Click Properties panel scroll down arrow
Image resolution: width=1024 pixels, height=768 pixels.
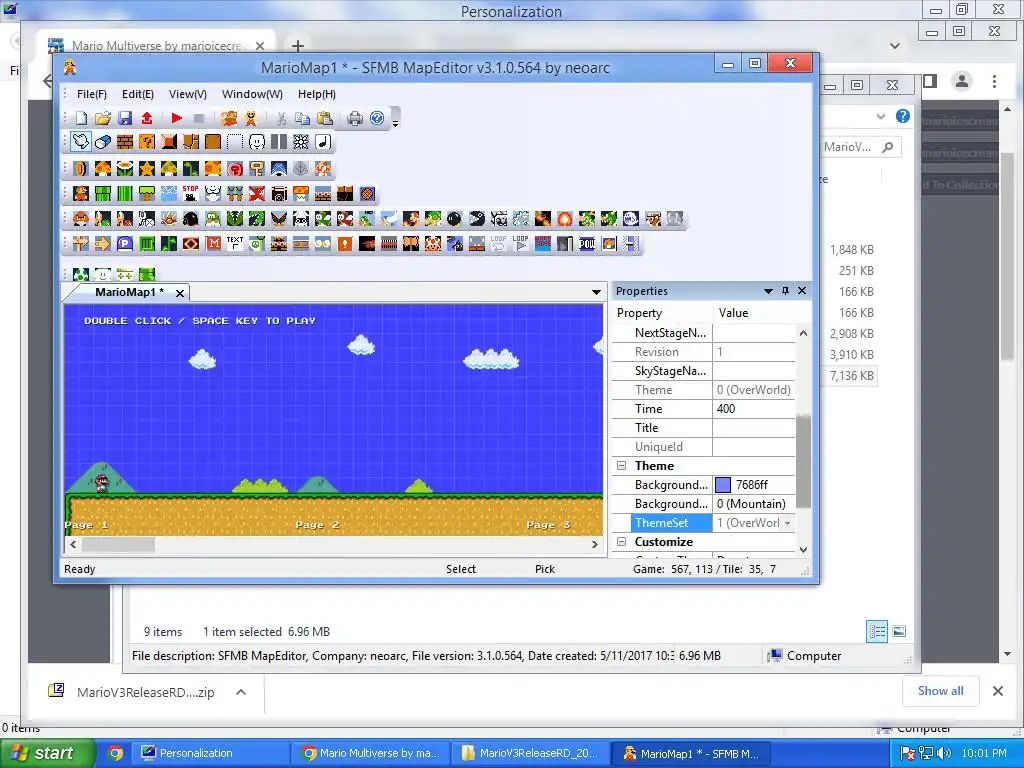click(x=804, y=550)
